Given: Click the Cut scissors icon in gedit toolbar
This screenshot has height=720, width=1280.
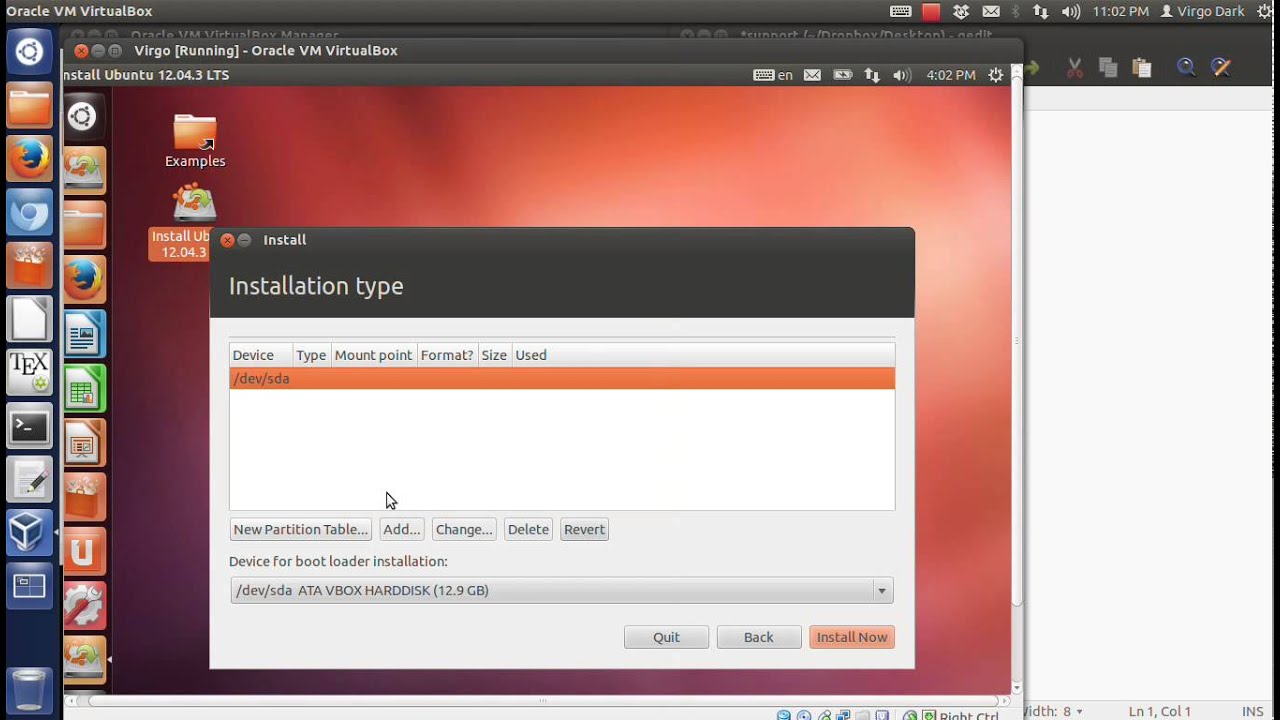Looking at the screenshot, I should [1075, 68].
